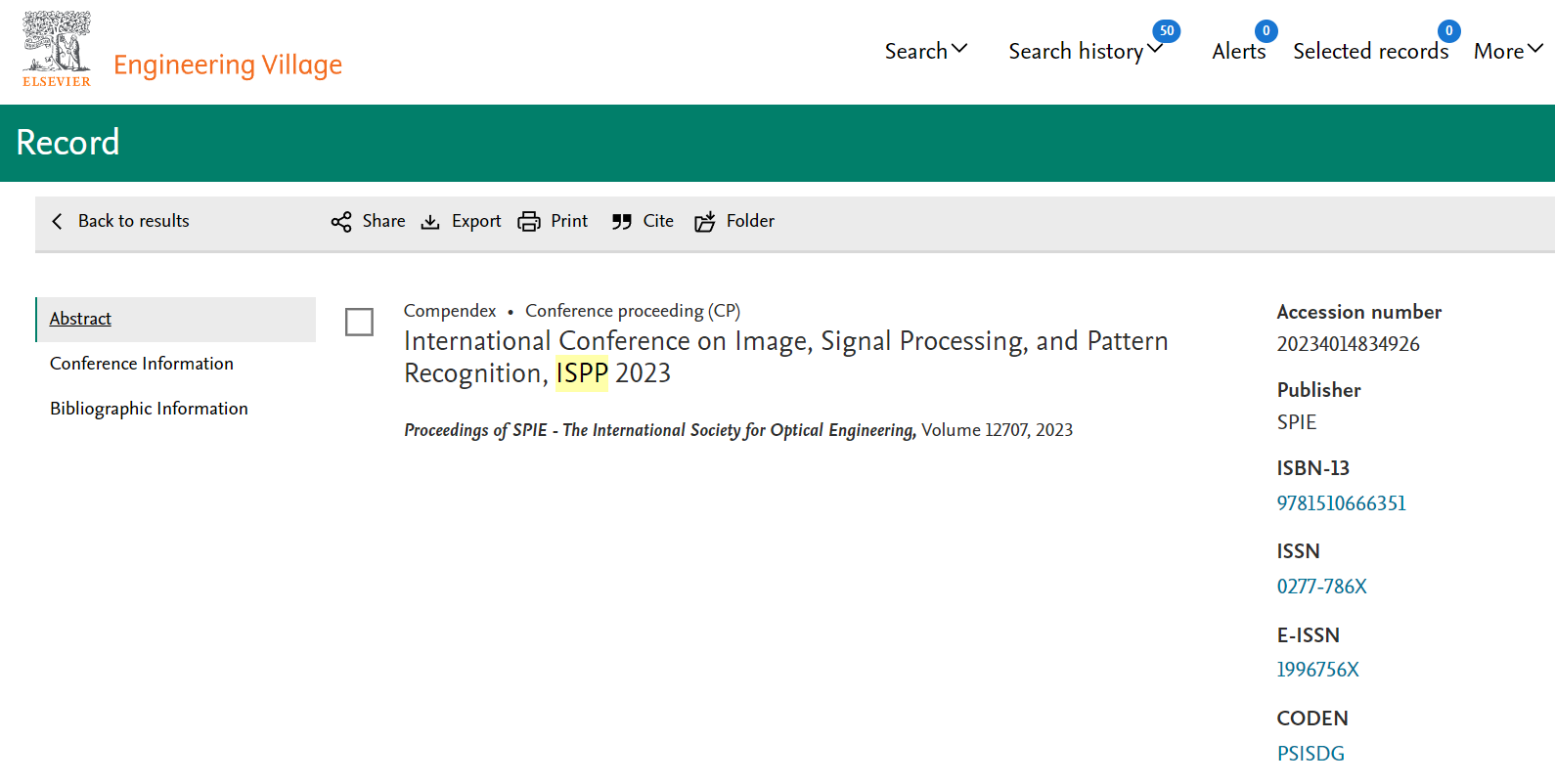This screenshot has width=1555, height=784.
Task: Switch to Conference Information section
Action: pyautogui.click(x=142, y=364)
